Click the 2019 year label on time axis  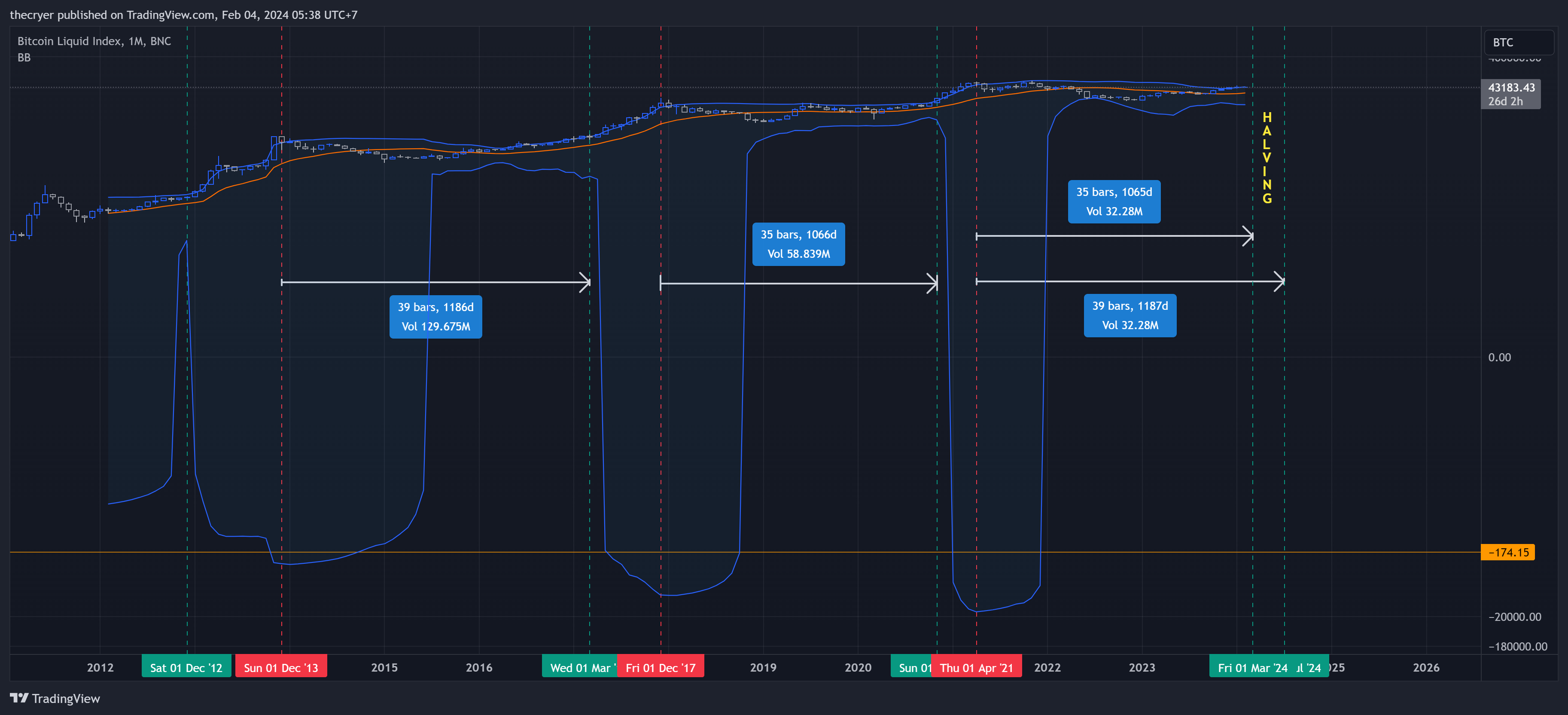point(763,667)
